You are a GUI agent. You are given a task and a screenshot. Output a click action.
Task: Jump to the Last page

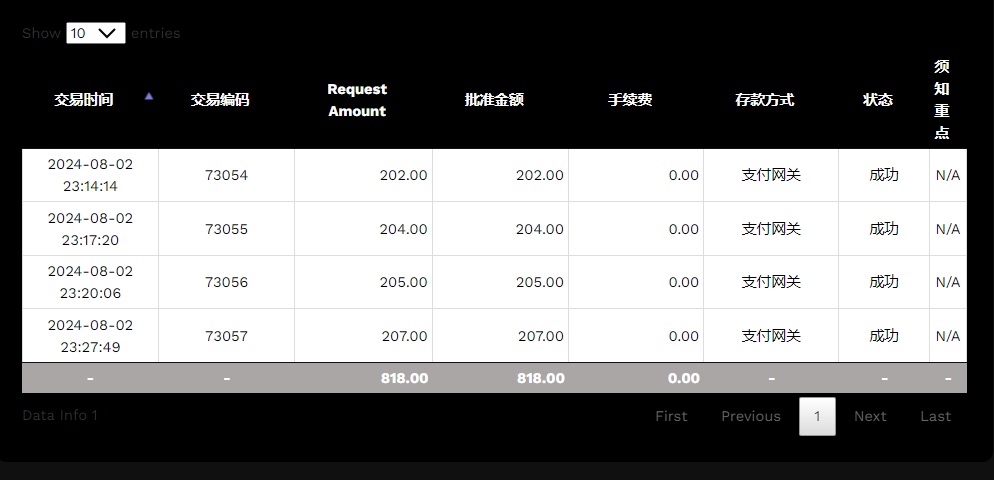[x=935, y=416]
